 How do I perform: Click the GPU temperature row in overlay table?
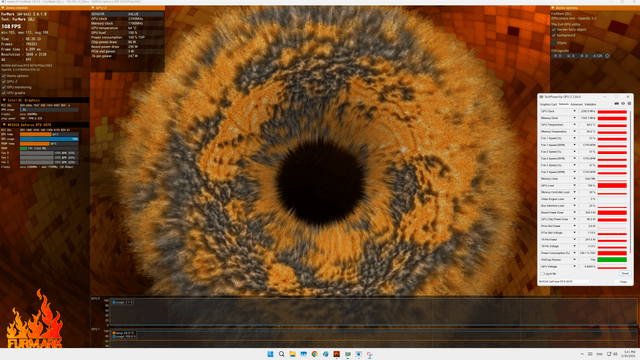[127, 28]
